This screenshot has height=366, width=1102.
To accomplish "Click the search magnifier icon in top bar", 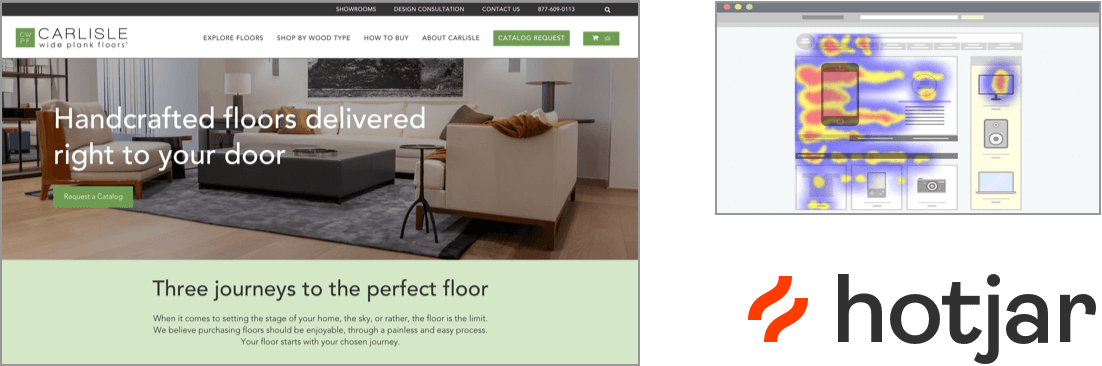I will tap(607, 10).
